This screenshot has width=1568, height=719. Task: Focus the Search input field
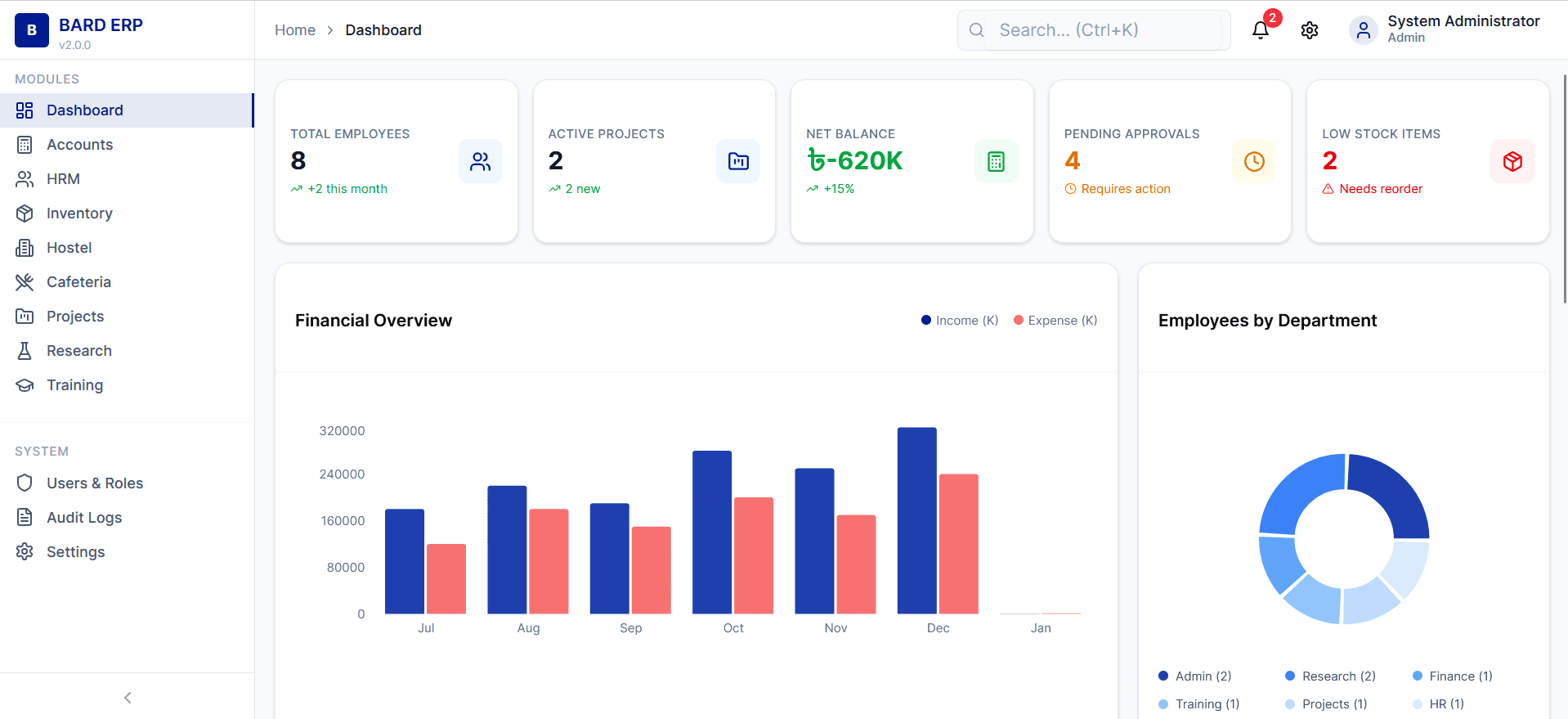point(1104,30)
